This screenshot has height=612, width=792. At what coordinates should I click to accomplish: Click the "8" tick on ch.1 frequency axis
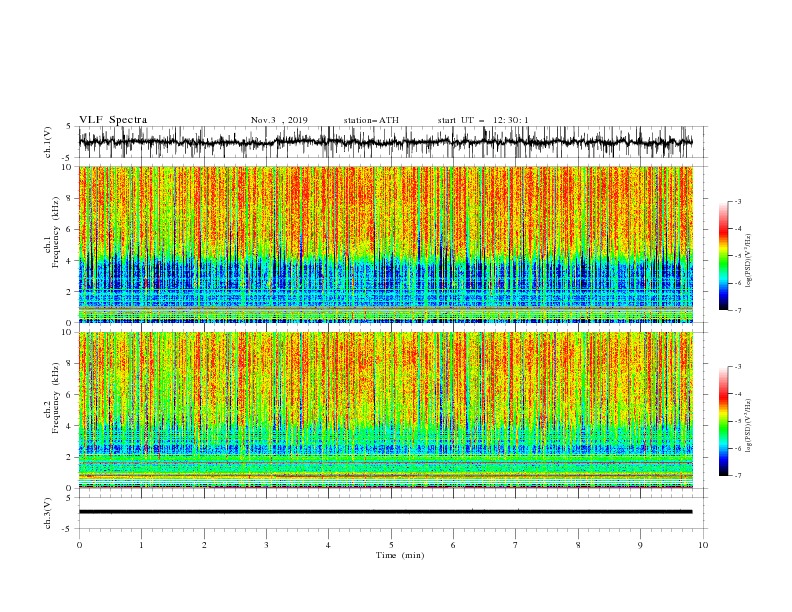[70, 198]
